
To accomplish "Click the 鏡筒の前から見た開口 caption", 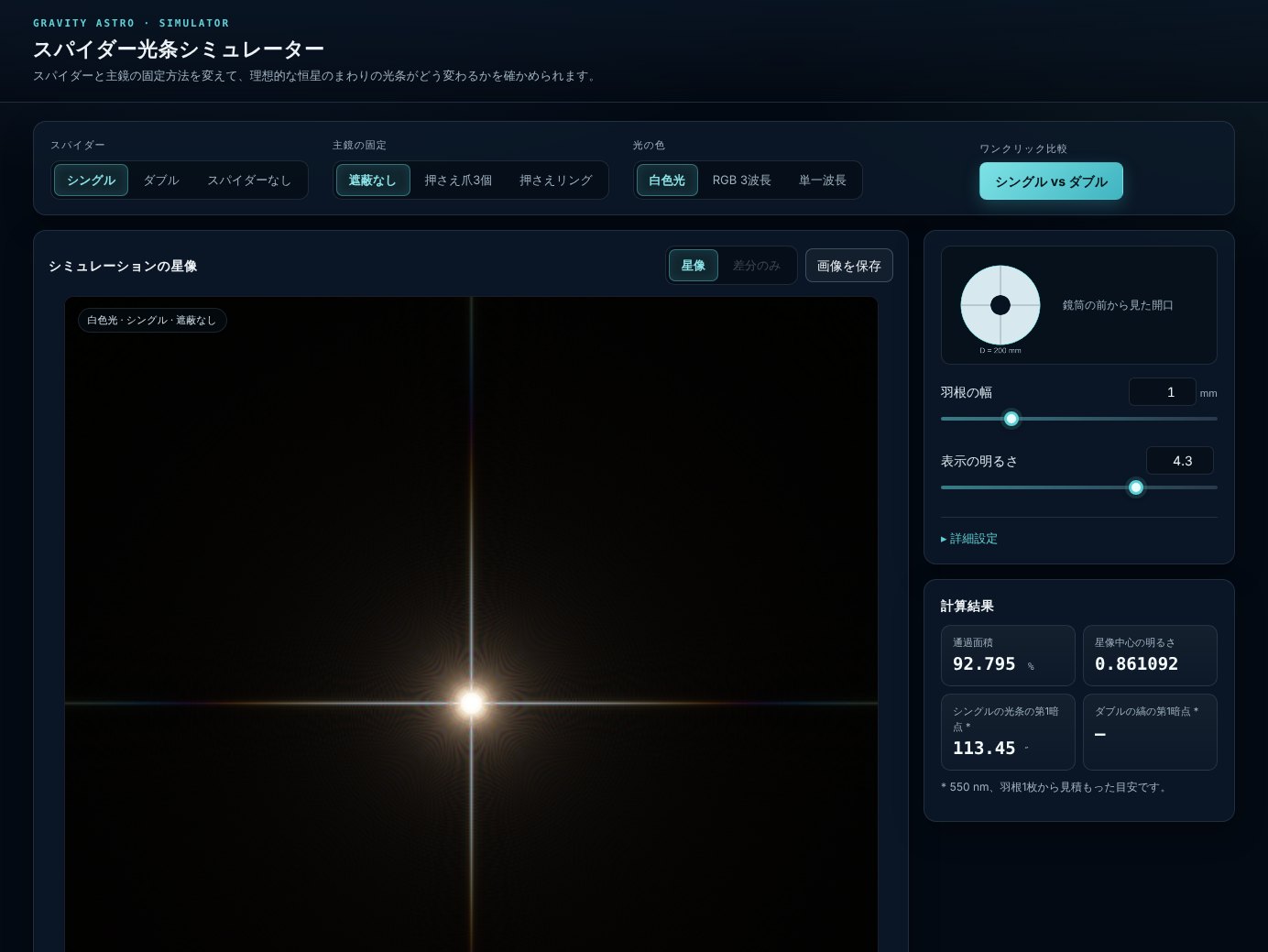I will [1118, 305].
